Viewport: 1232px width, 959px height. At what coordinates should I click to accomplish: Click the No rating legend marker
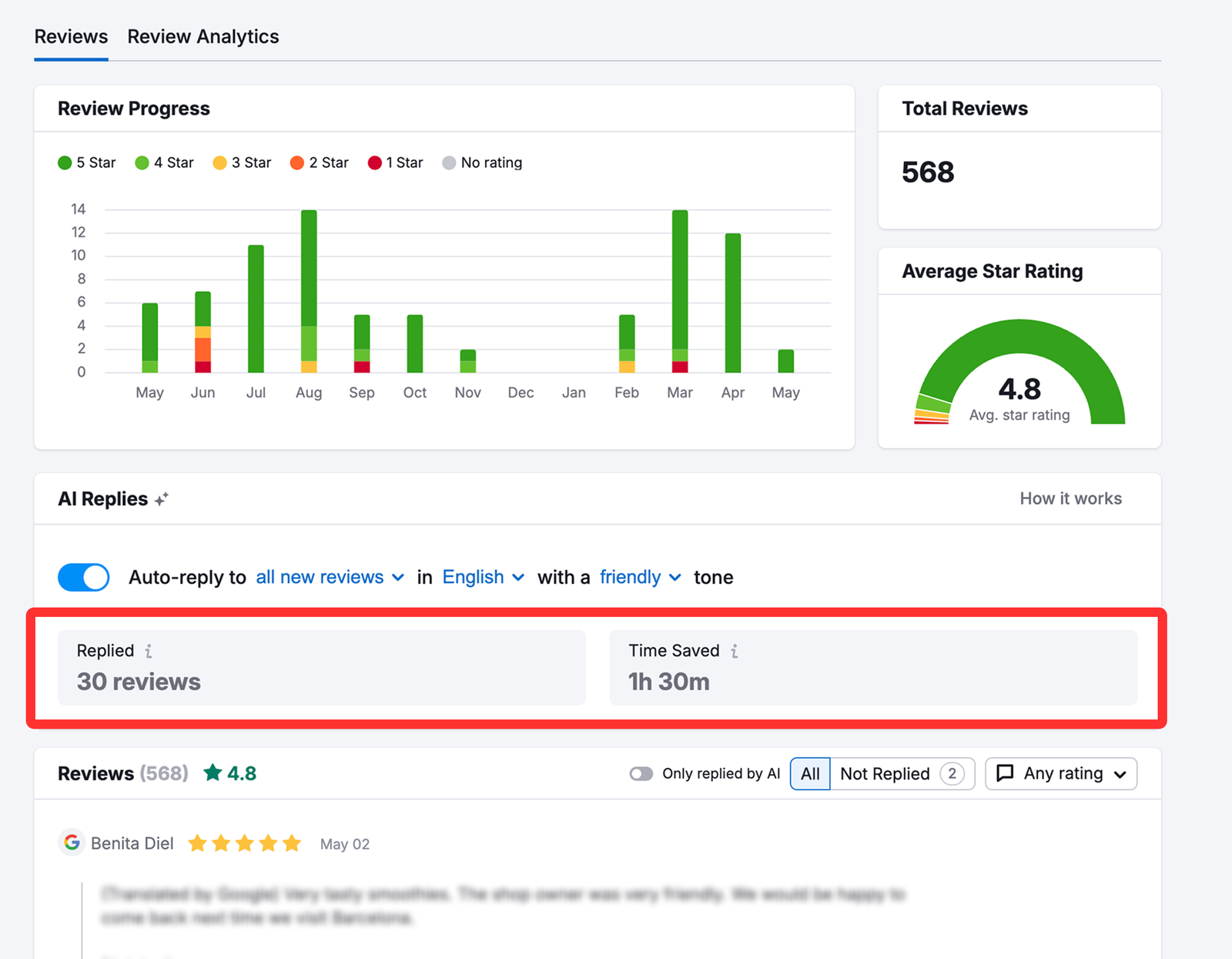(x=449, y=163)
